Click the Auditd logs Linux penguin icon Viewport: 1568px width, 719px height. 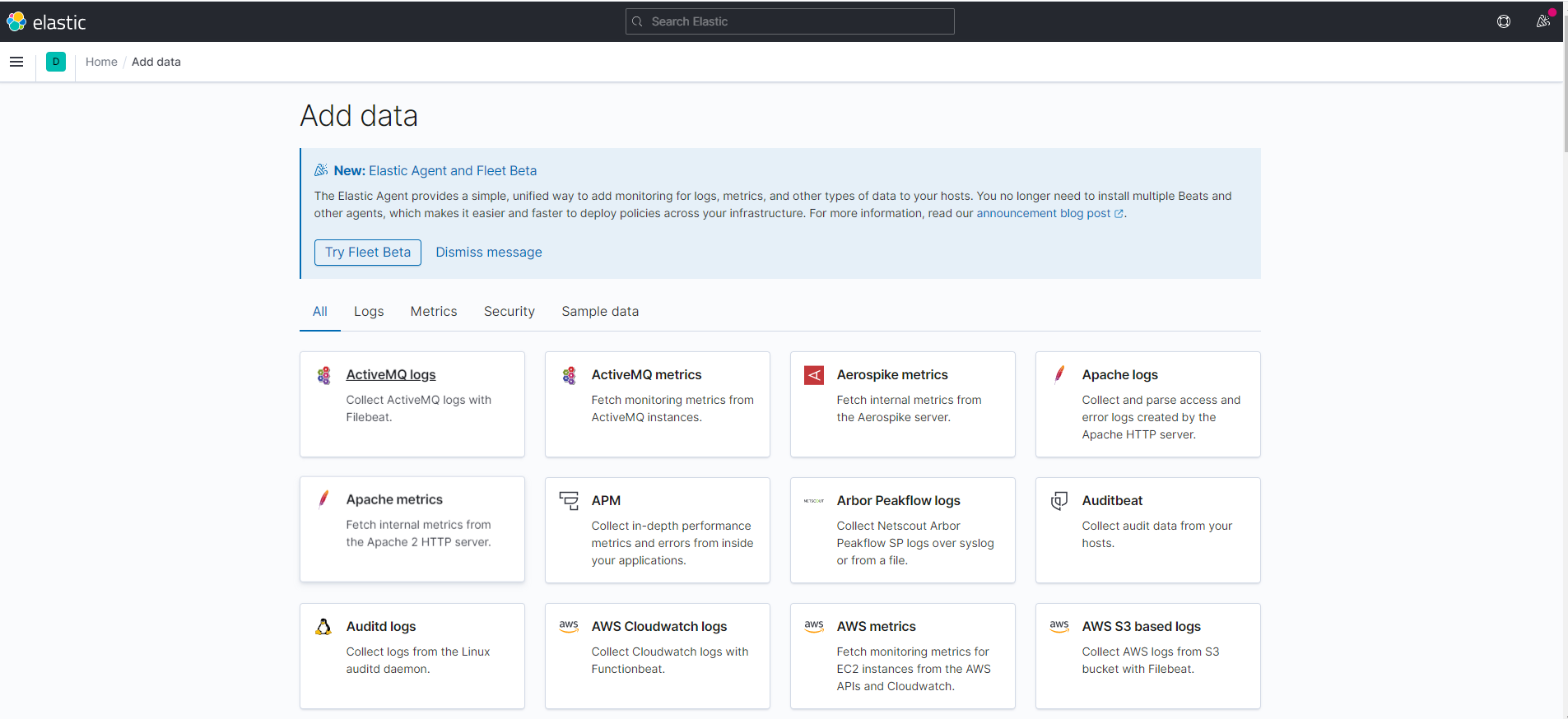pyautogui.click(x=323, y=627)
